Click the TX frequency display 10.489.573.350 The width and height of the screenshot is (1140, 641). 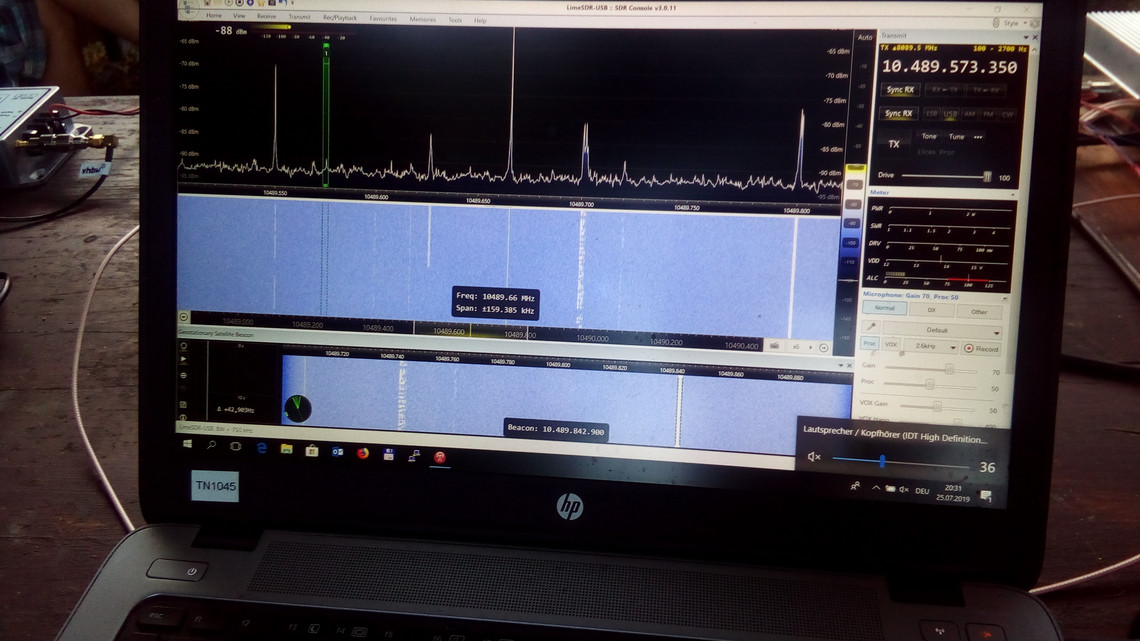click(x=950, y=67)
